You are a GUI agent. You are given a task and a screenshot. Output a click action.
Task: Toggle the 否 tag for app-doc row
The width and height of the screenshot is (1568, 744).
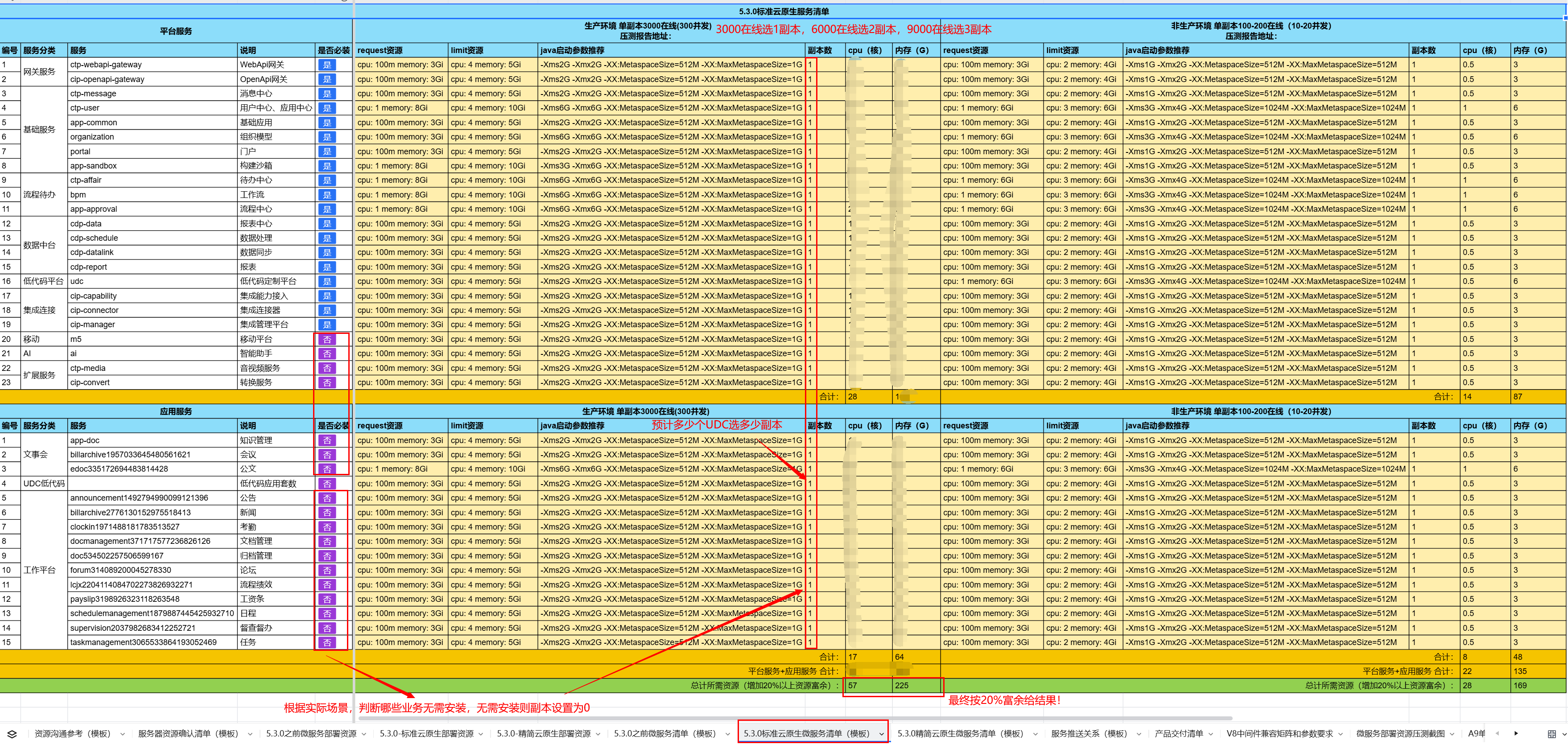(327, 440)
